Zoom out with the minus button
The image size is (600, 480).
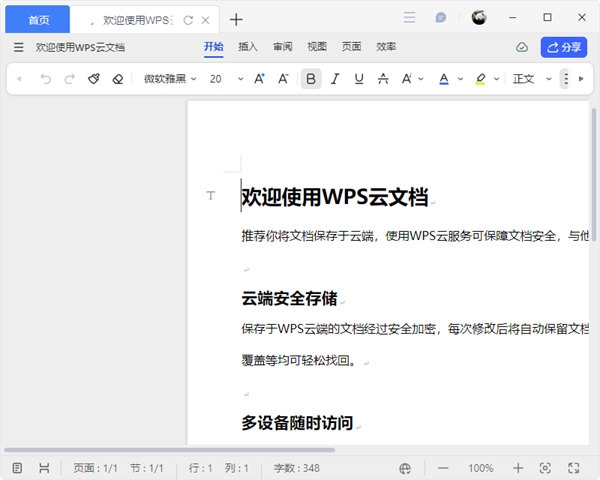pyautogui.click(x=443, y=468)
